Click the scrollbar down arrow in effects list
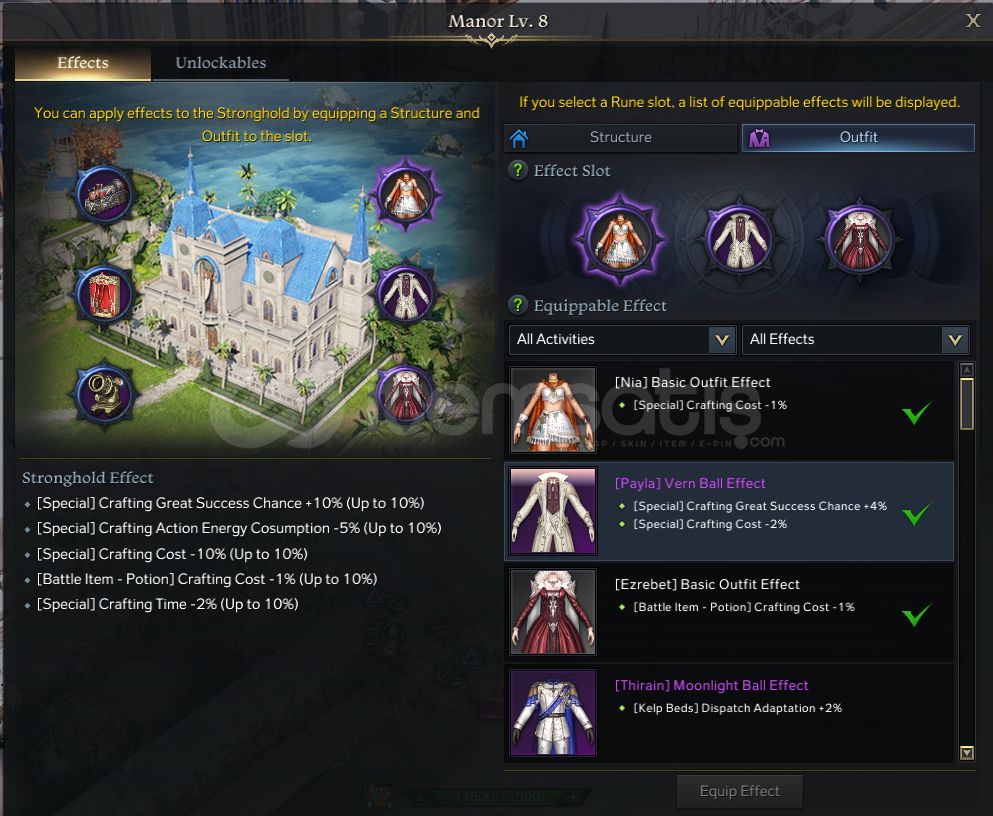 pos(966,753)
